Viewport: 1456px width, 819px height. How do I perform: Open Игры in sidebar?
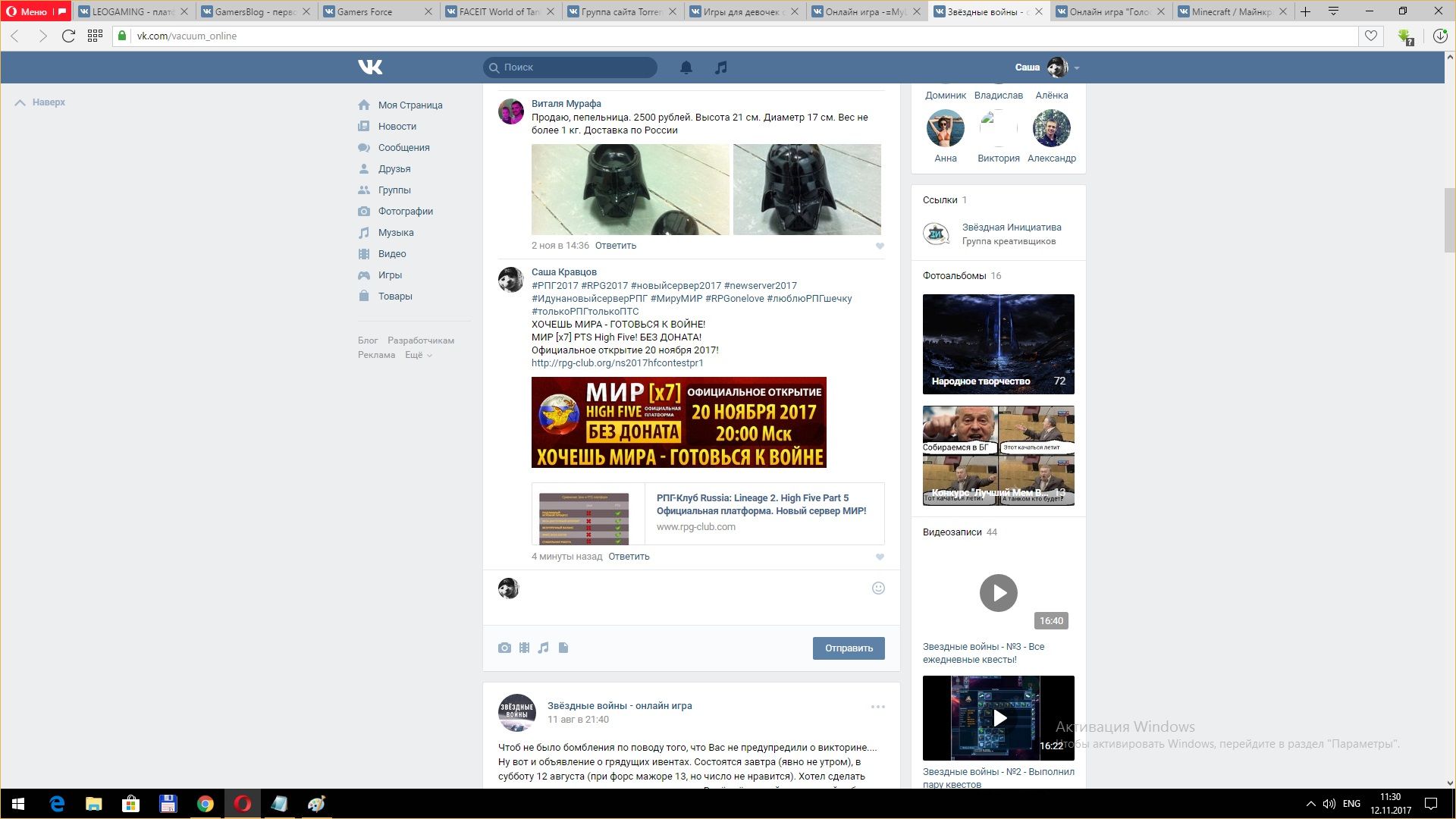point(390,275)
